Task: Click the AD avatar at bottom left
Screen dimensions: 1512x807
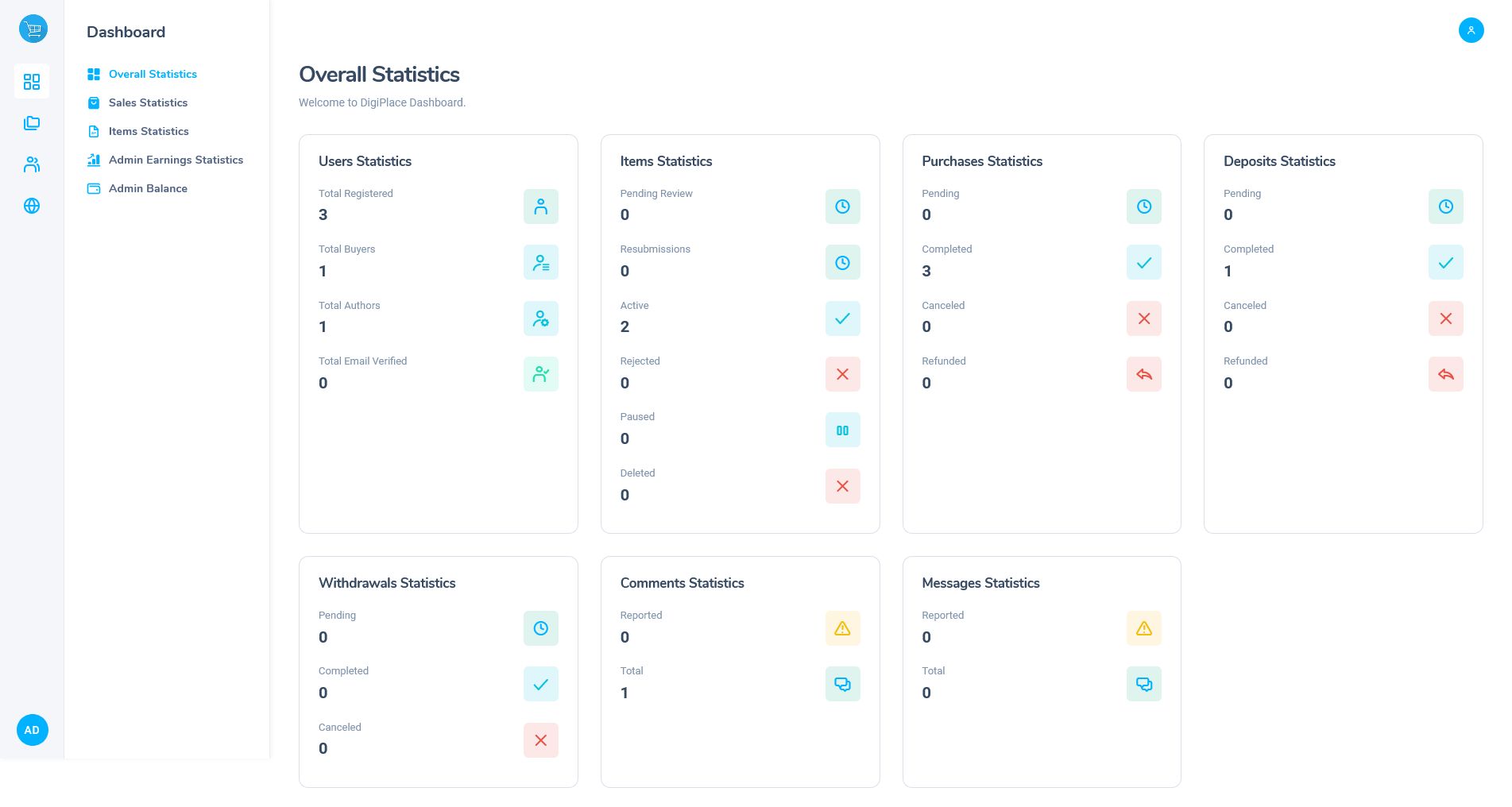Action: 32,730
